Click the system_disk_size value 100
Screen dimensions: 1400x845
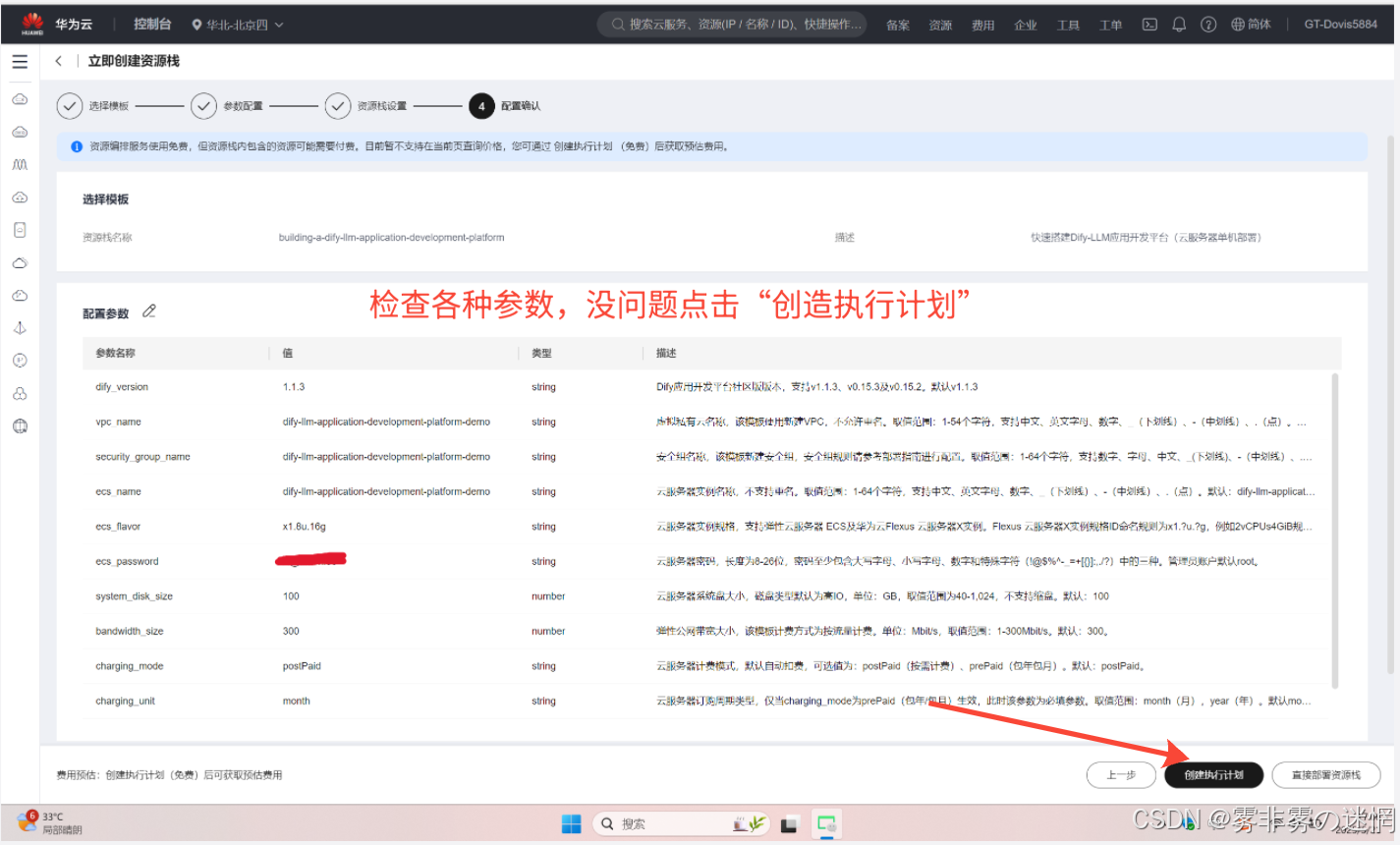pyautogui.click(x=291, y=596)
